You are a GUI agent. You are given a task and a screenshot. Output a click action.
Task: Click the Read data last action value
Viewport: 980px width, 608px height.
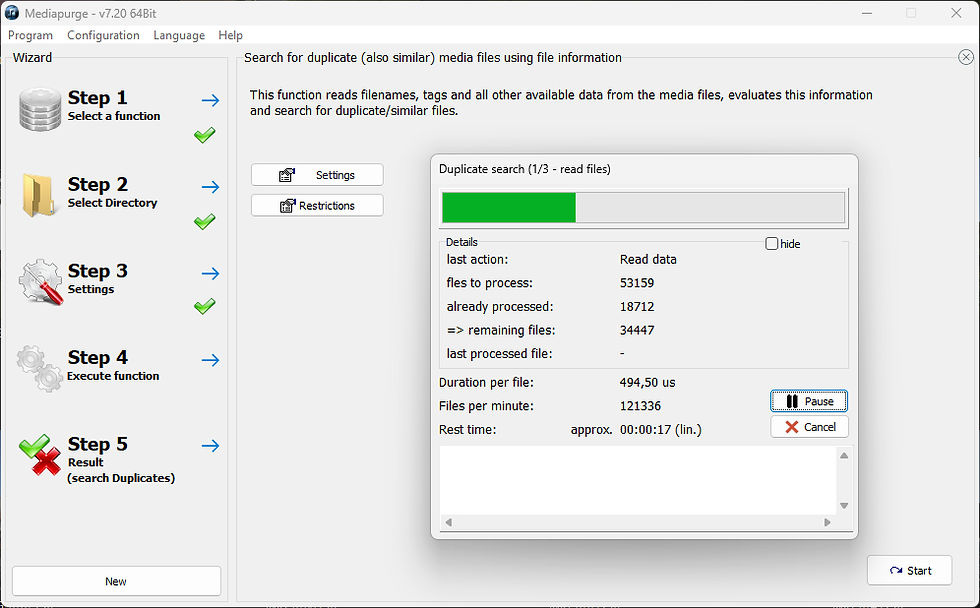point(648,259)
